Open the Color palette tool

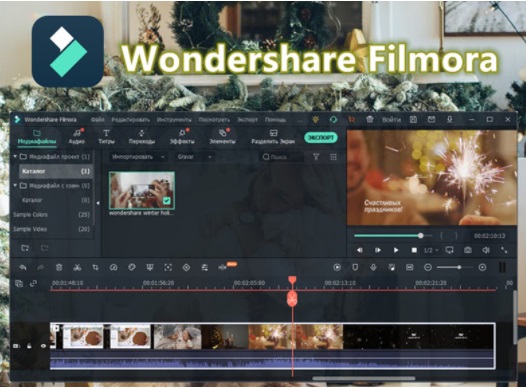pyautogui.click(x=132, y=267)
